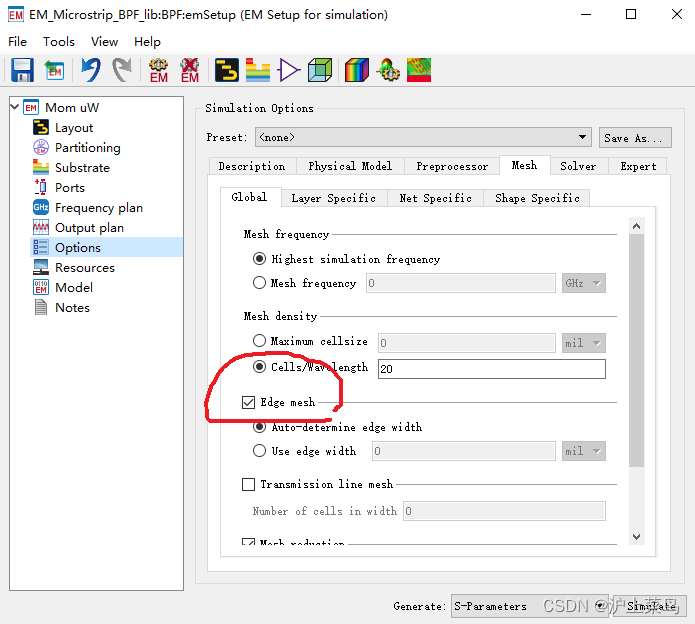Click the red X EM stop icon
The width and height of the screenshot is (695, 624).
[190, 70]
